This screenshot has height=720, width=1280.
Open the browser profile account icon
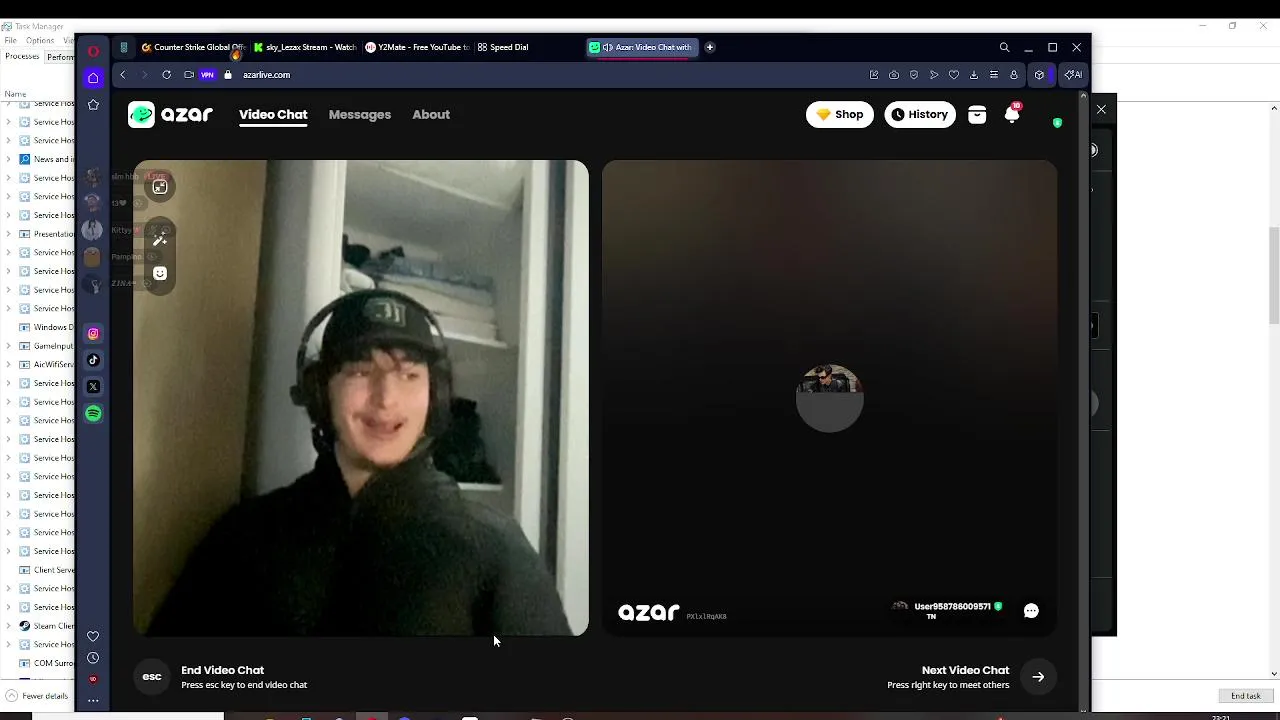click(1014, 75)
